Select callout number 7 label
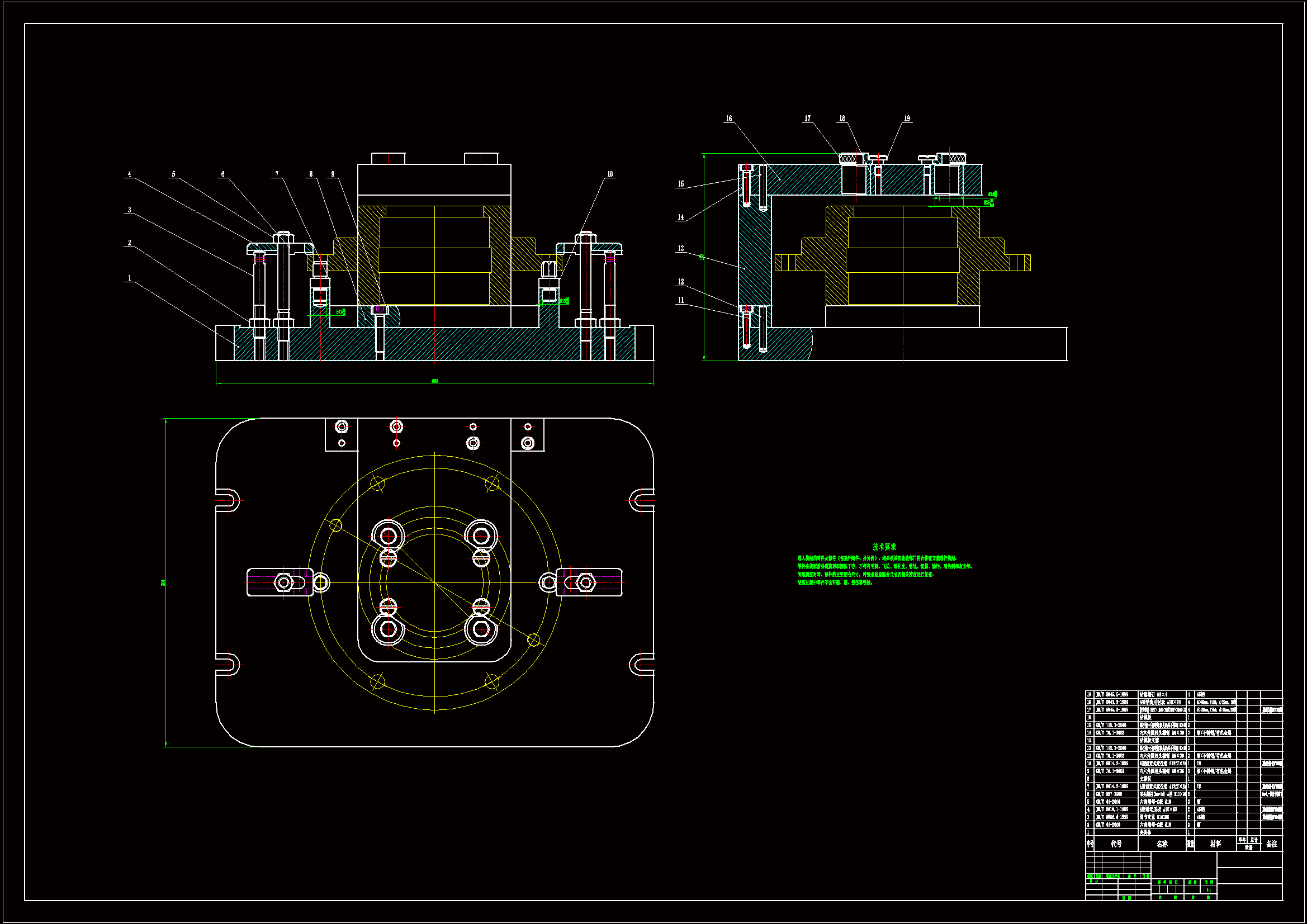The height and width of the screenshot is (924, 1307). [277, 174]
